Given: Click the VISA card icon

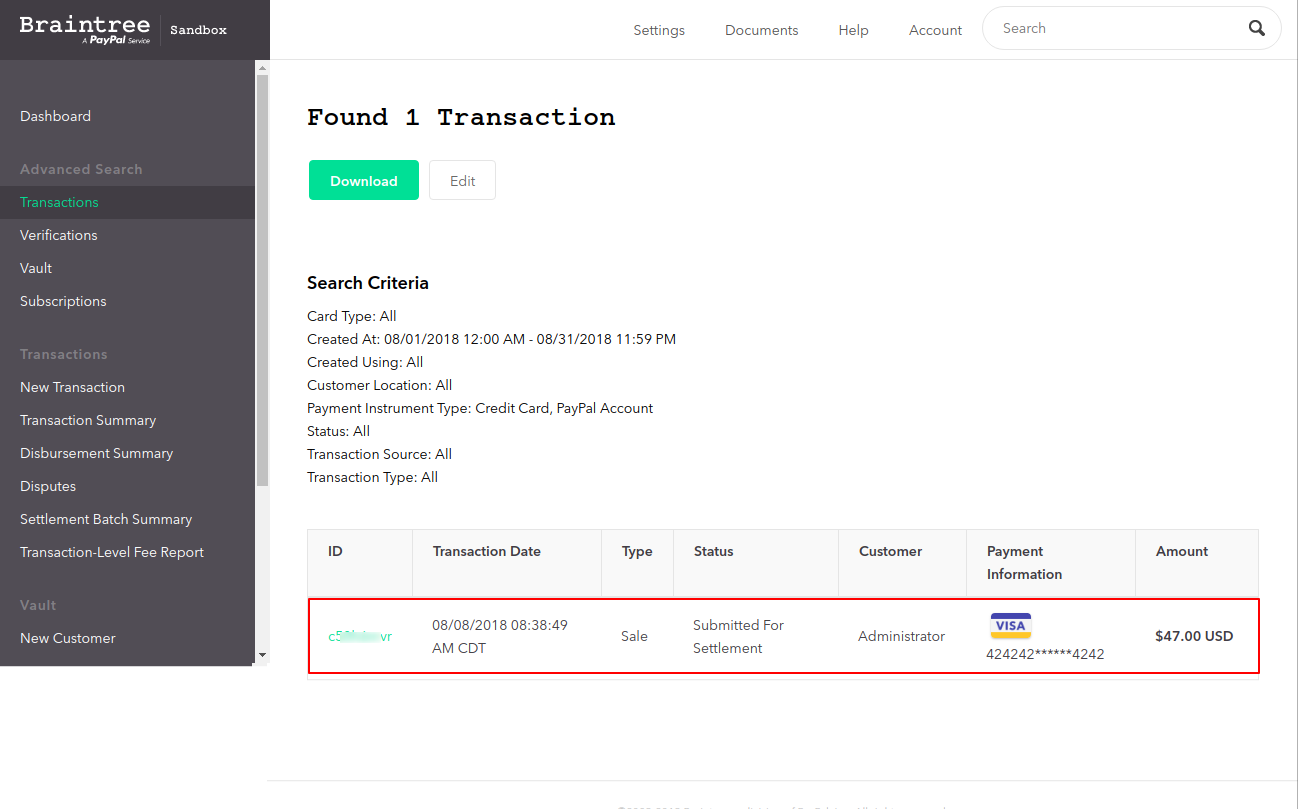Looking at the screenshot, I should click(1011, 626).
